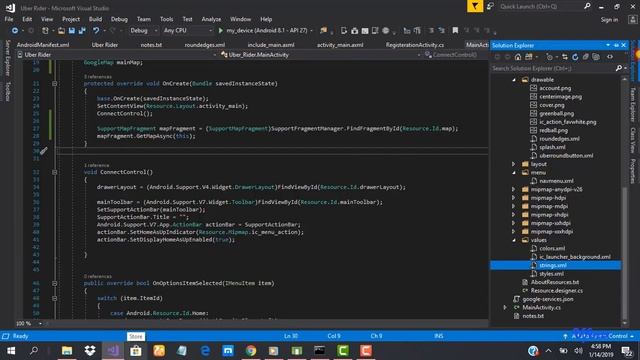640x360 pixels.
Task: Click the Search Solution Explorer input field
Action: [x=553, y=68]
